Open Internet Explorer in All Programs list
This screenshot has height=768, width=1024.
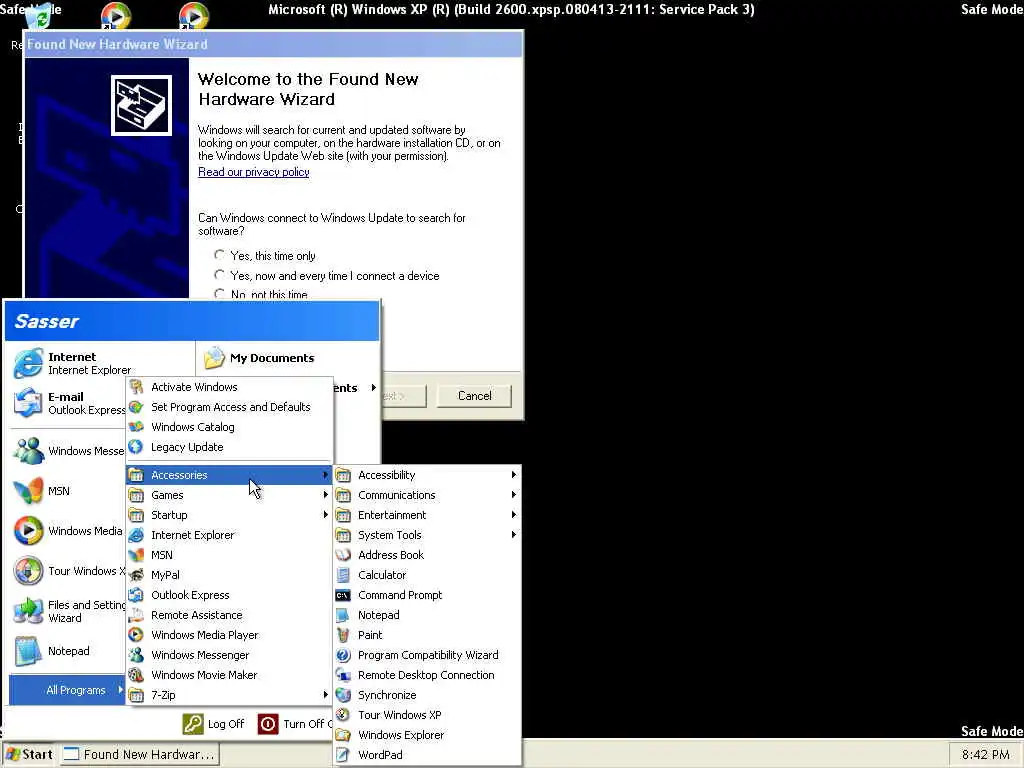click(229, 535)
